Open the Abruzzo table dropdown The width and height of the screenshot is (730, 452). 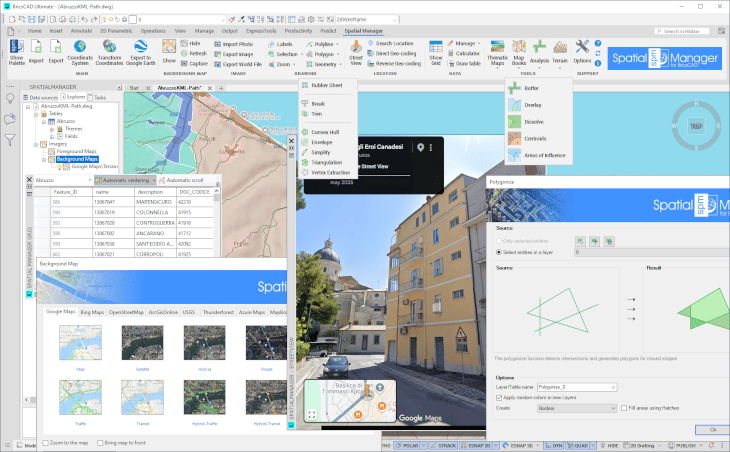click(x=89, y=180)
